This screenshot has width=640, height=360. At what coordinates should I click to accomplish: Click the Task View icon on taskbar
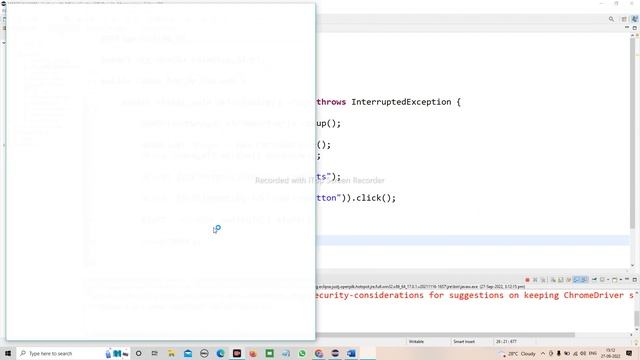pos(155,353)
